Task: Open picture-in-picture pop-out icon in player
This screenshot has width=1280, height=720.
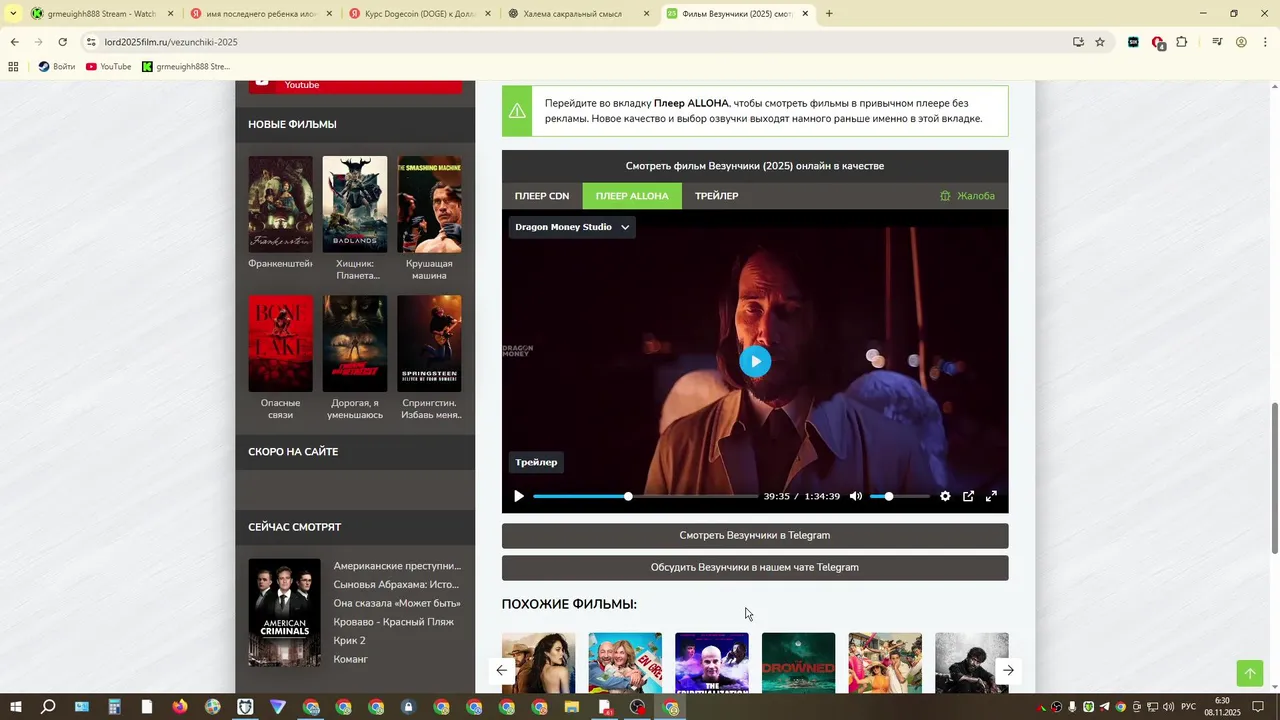Action: pyautogui.click(x=968, y=496)
